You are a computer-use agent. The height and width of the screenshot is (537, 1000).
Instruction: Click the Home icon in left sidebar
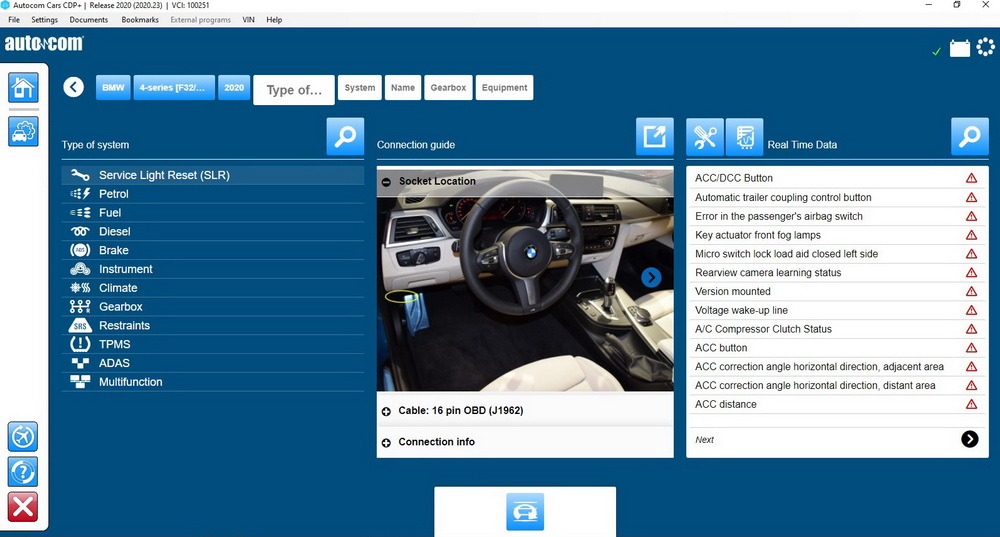point(22,87)
